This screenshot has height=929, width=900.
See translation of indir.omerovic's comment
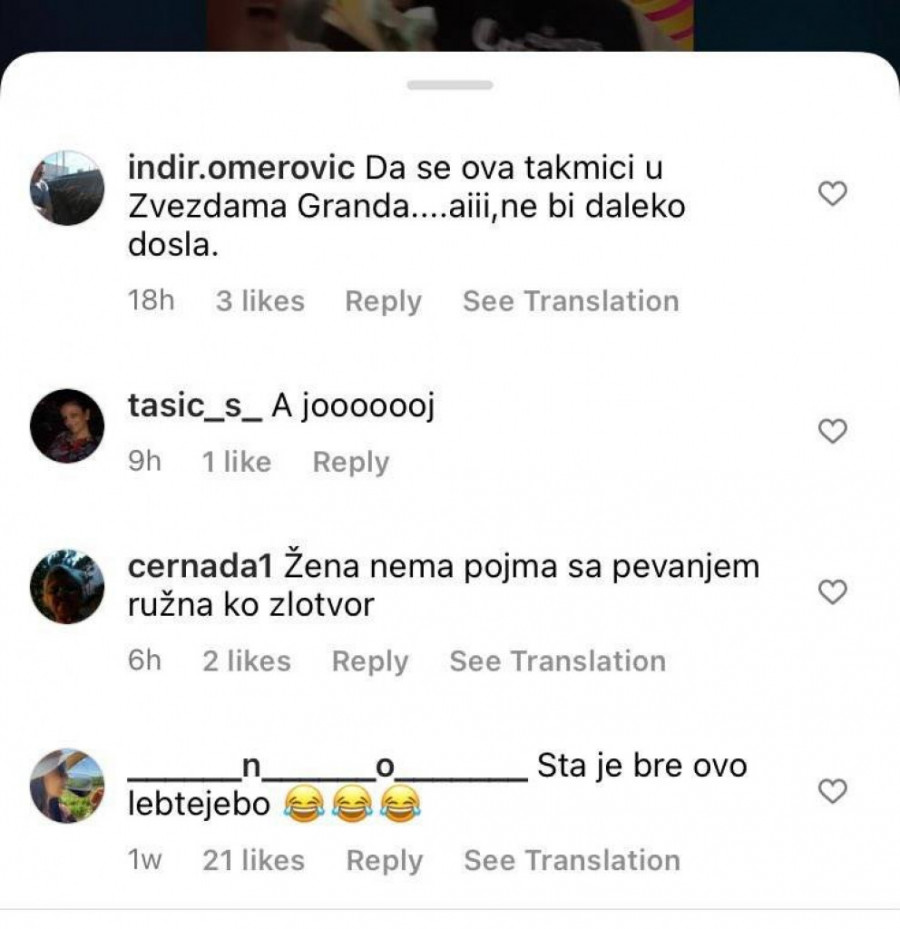[x=571, y=301]
